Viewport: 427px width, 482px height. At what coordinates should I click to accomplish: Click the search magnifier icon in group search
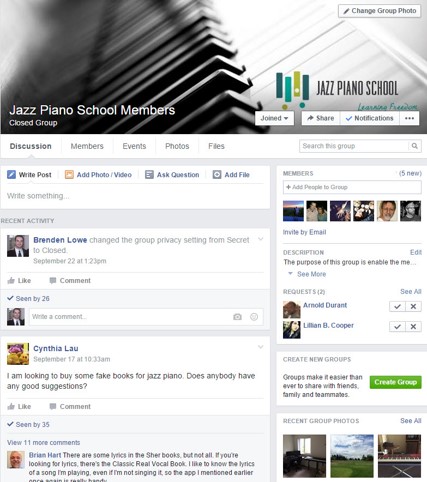[x=415, y=146]
